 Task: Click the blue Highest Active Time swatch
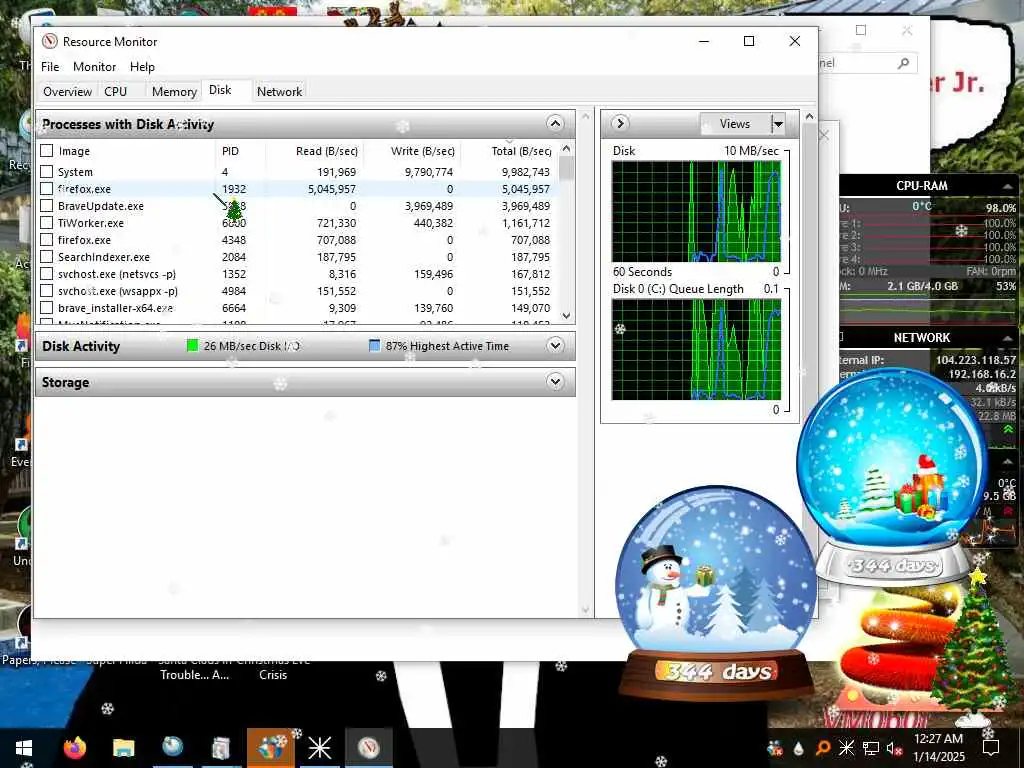[374, 345]
